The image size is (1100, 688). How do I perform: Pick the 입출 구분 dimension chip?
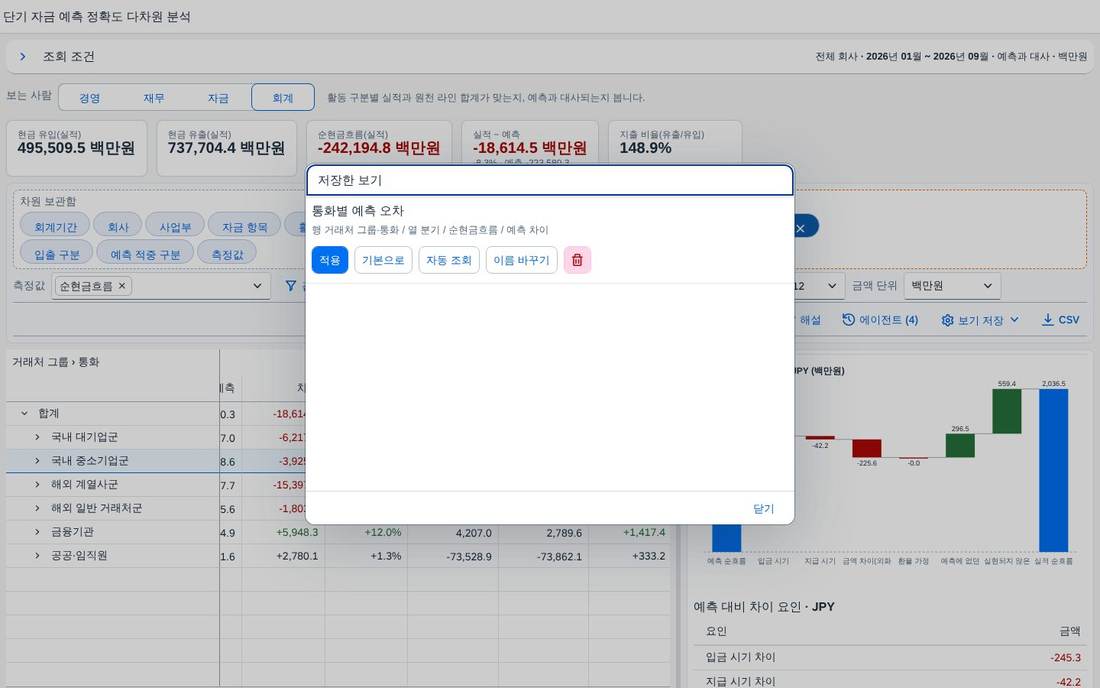click(57, 254)
